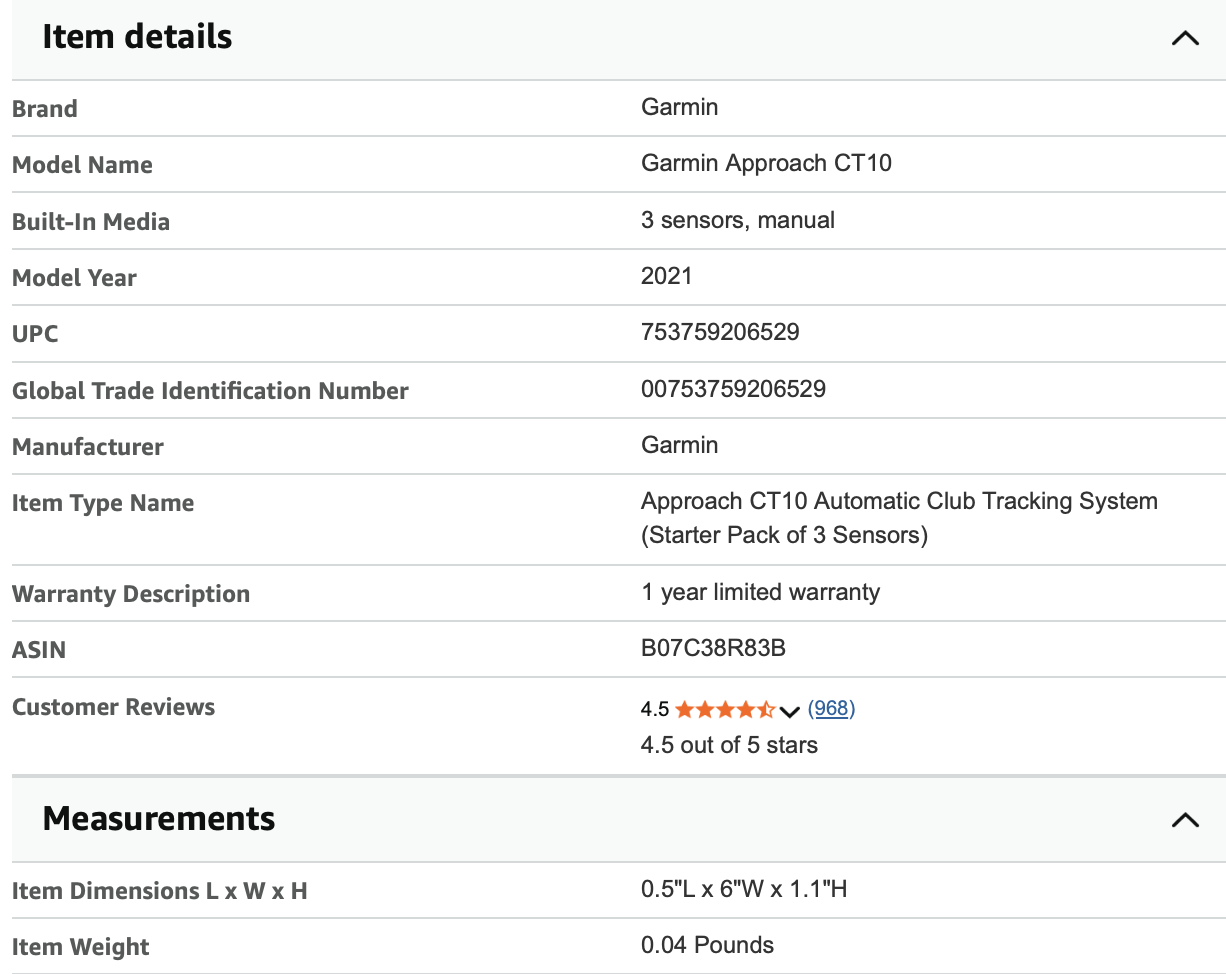Select the Manufacturer label
1226x974 pixels.
tap(88, 447)
